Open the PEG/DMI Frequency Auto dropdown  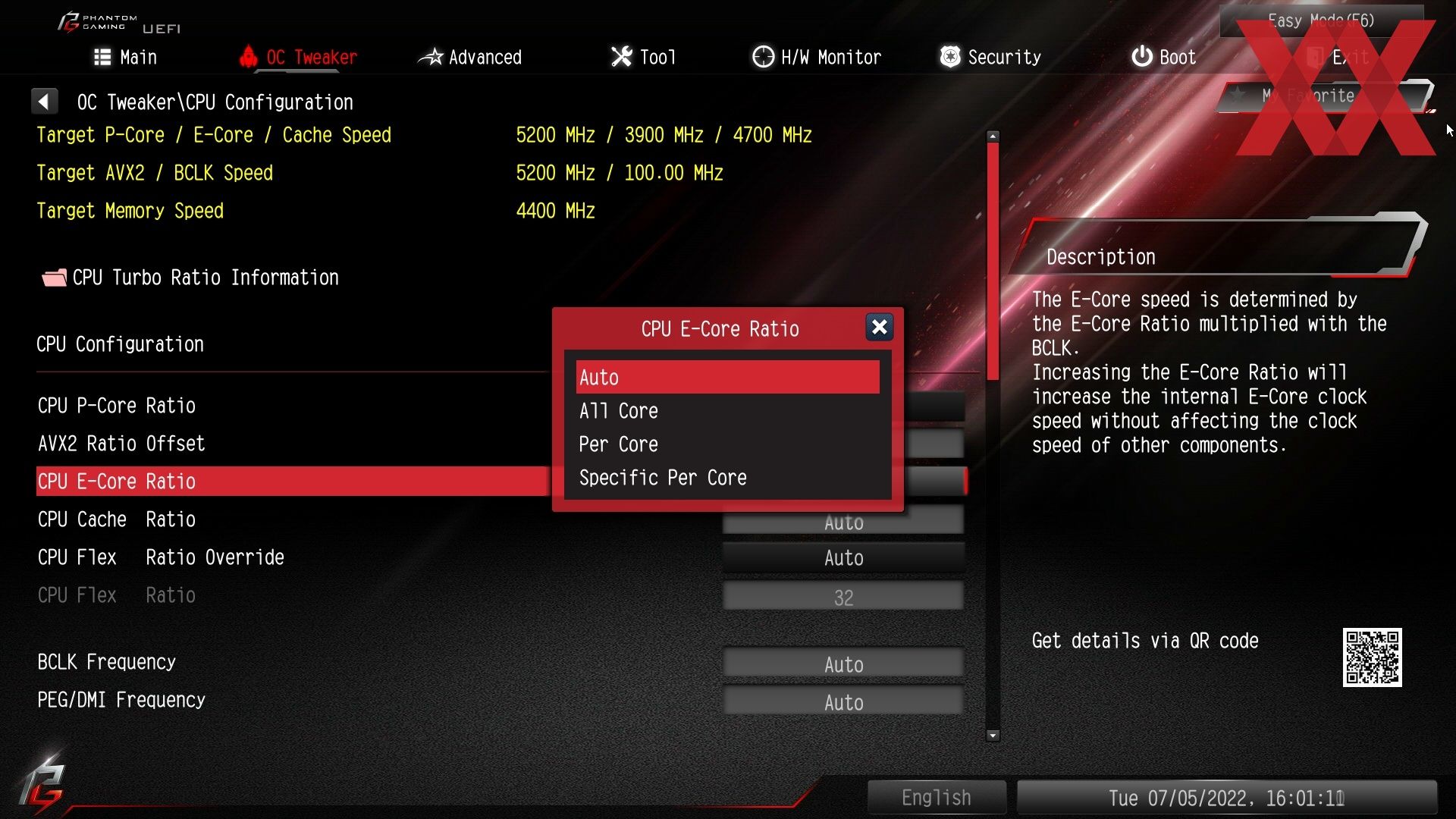(x=843, y=701)
